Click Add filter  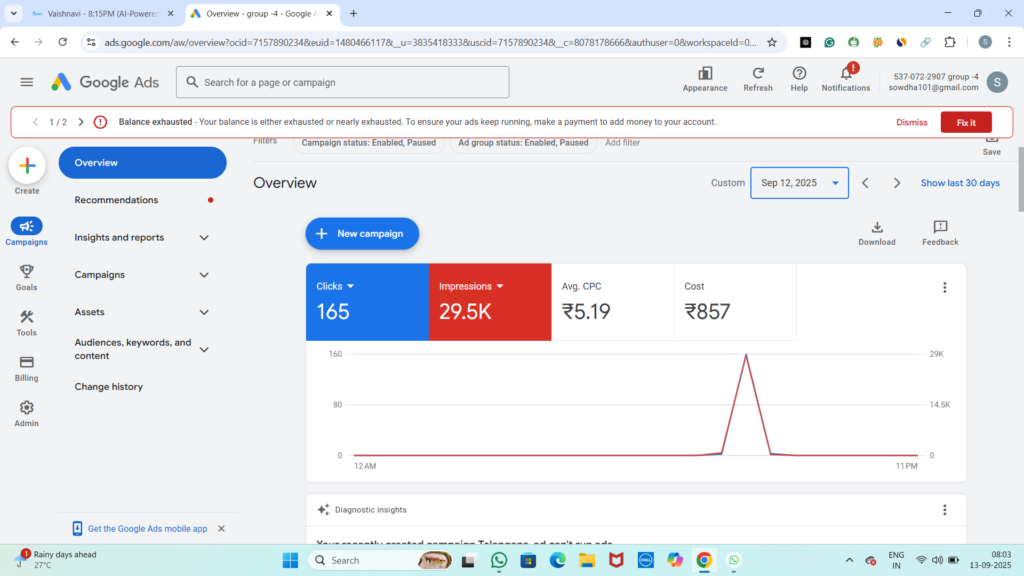(x=622, y=142)
